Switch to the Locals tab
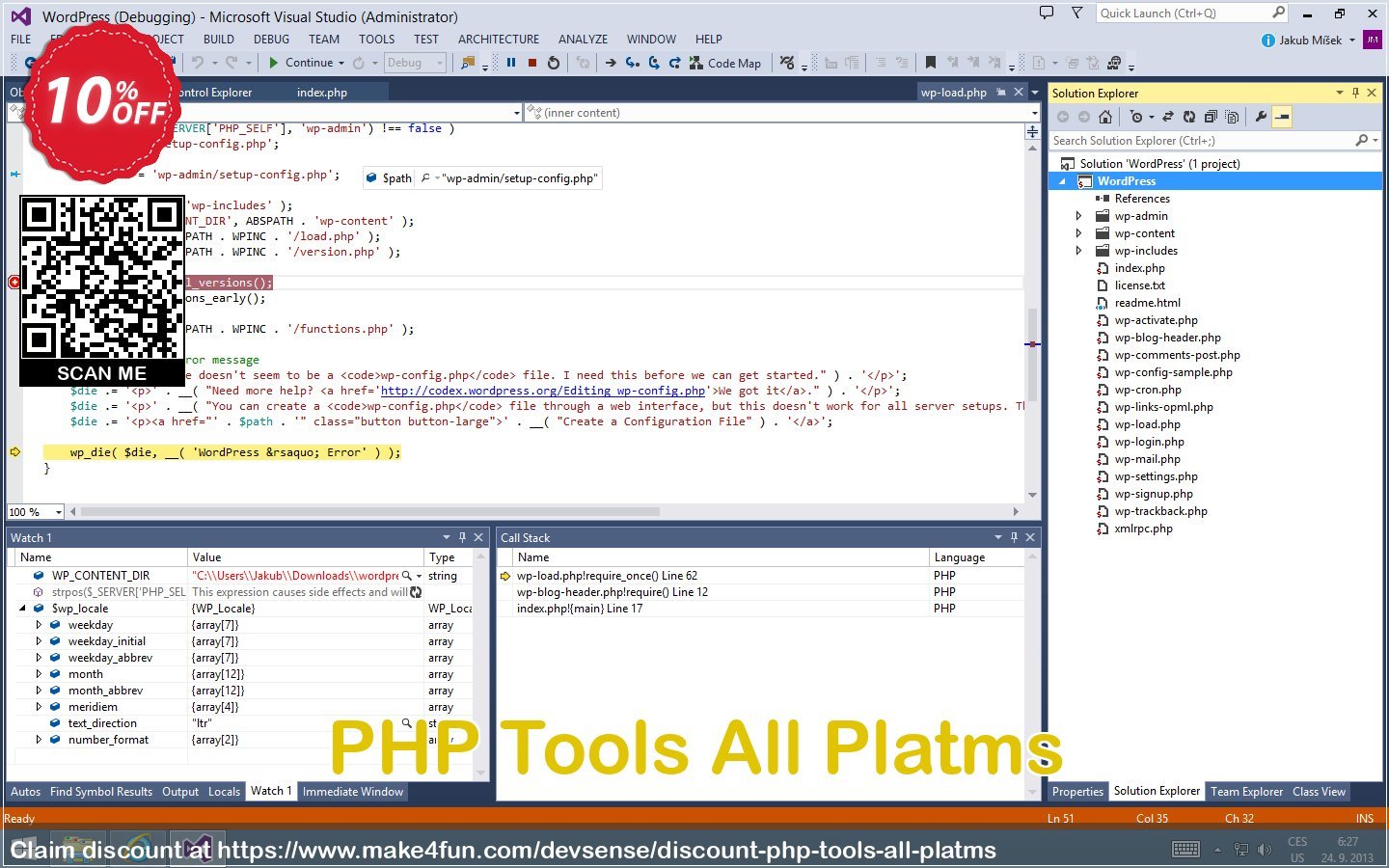Image resolution: width=1389 pixels, height=868 pixels. (x=224, y=792)
